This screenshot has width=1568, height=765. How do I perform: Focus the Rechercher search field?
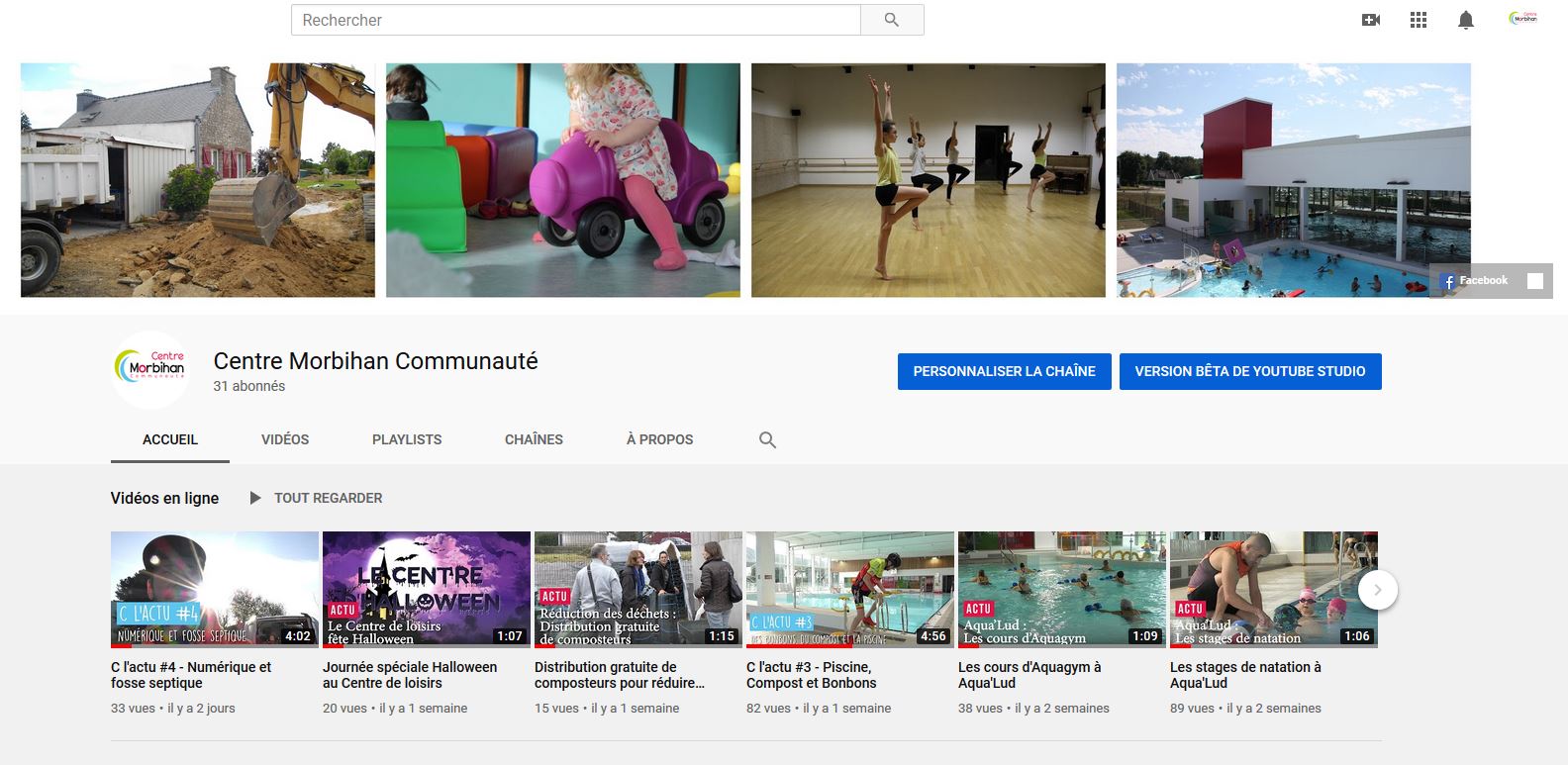(575, 20)
